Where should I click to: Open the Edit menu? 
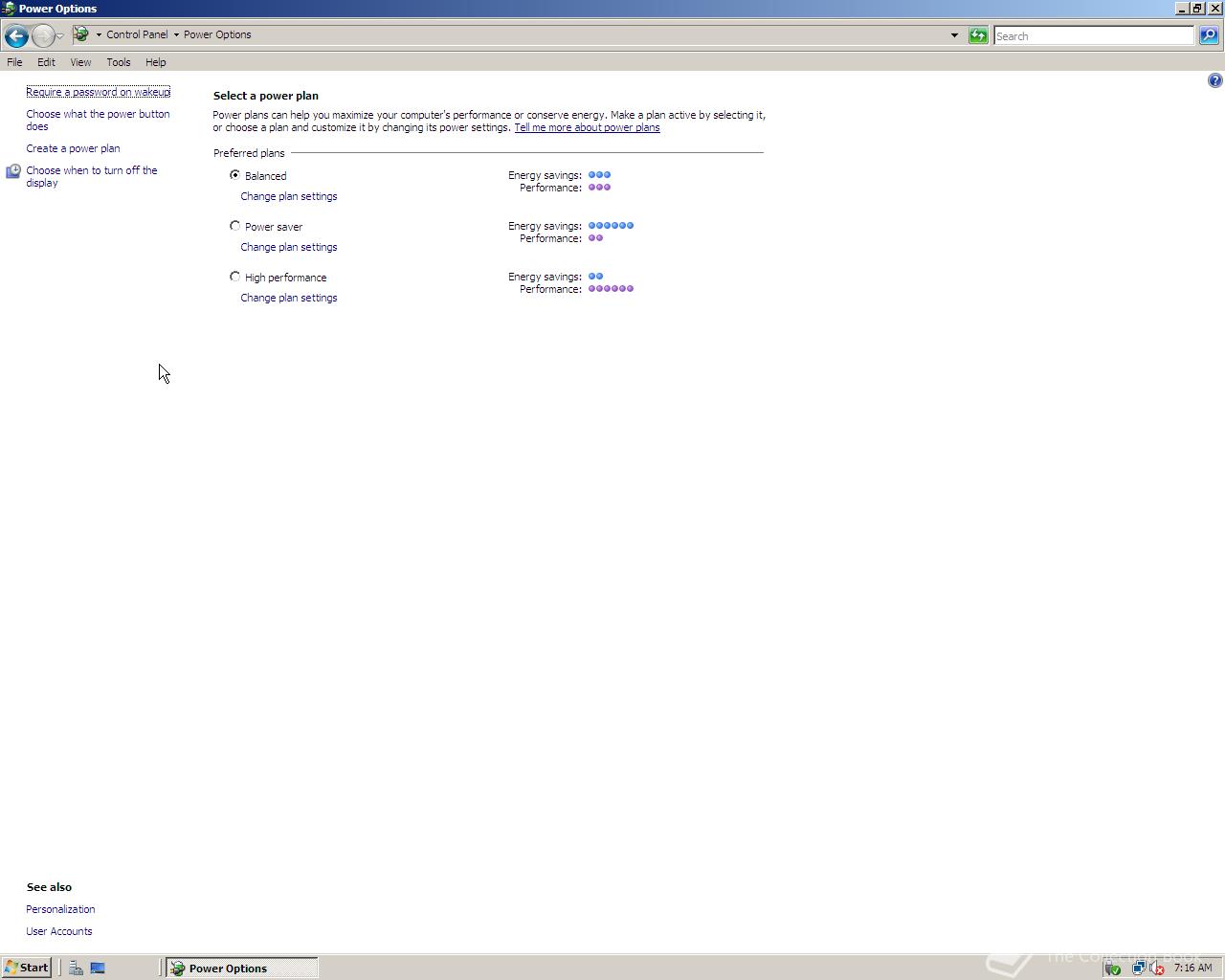coord(46,62)
